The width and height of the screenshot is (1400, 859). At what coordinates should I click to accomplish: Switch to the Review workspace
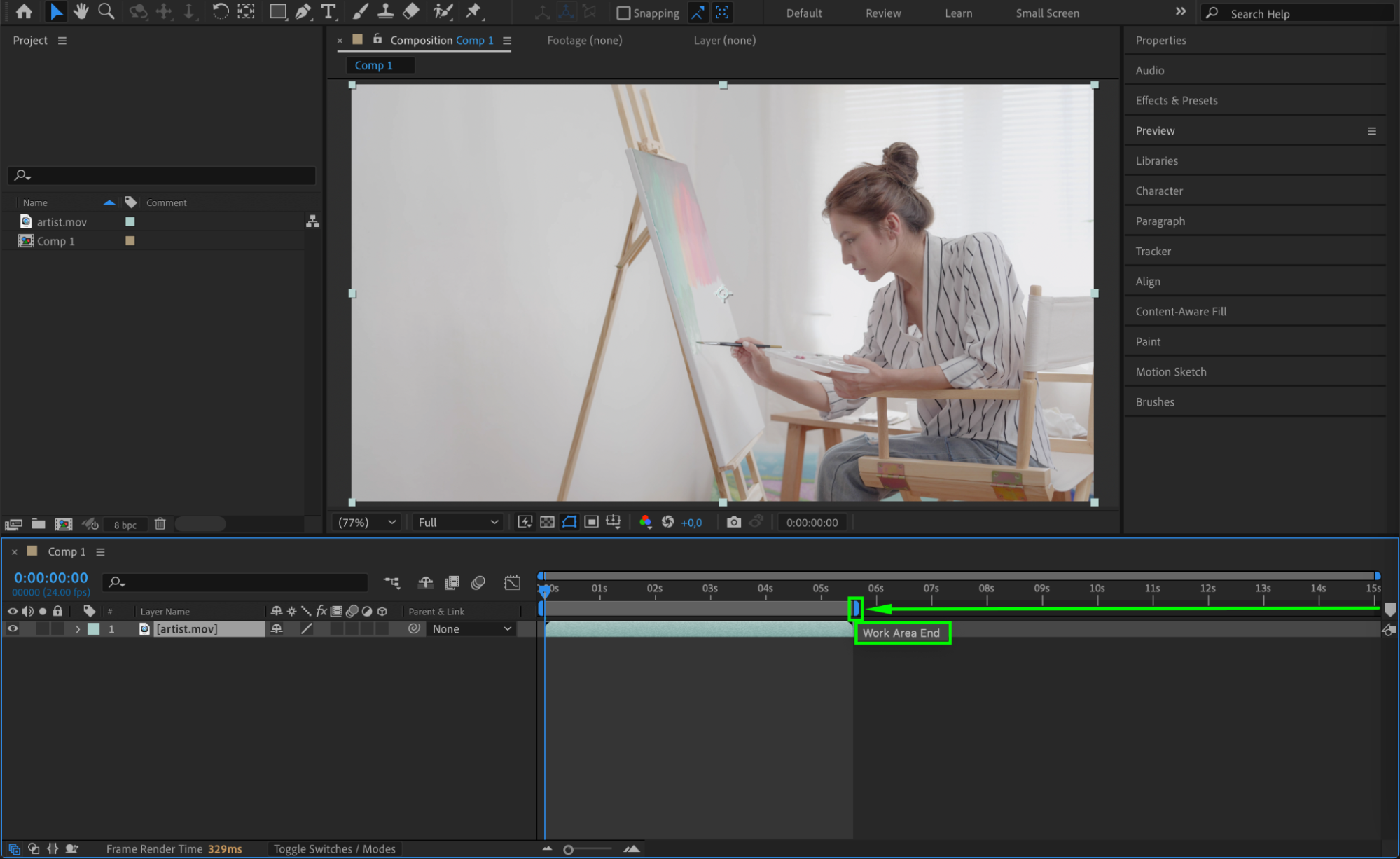coord(883,13)
